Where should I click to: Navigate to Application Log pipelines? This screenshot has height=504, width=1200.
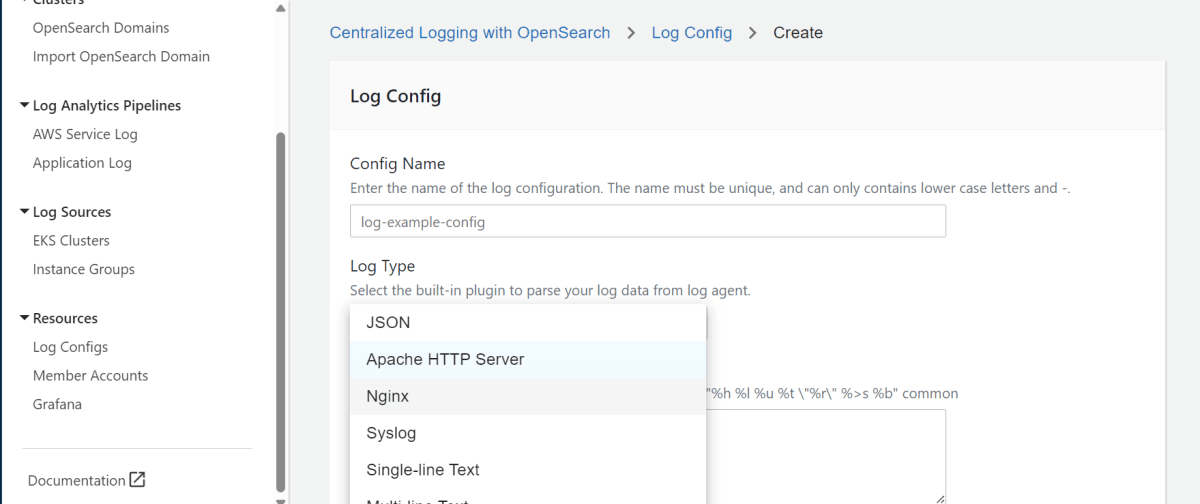click(82, 163)
